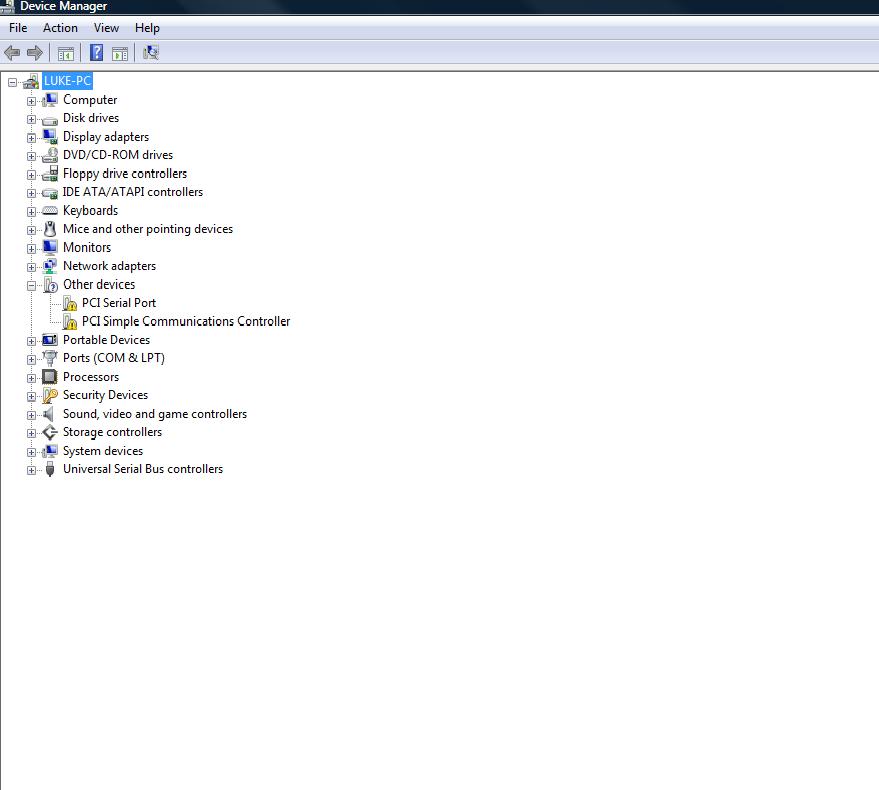Select the Security Devices category
The height and width of the screenshot is (790, 879).
click(x=105, y=394)
